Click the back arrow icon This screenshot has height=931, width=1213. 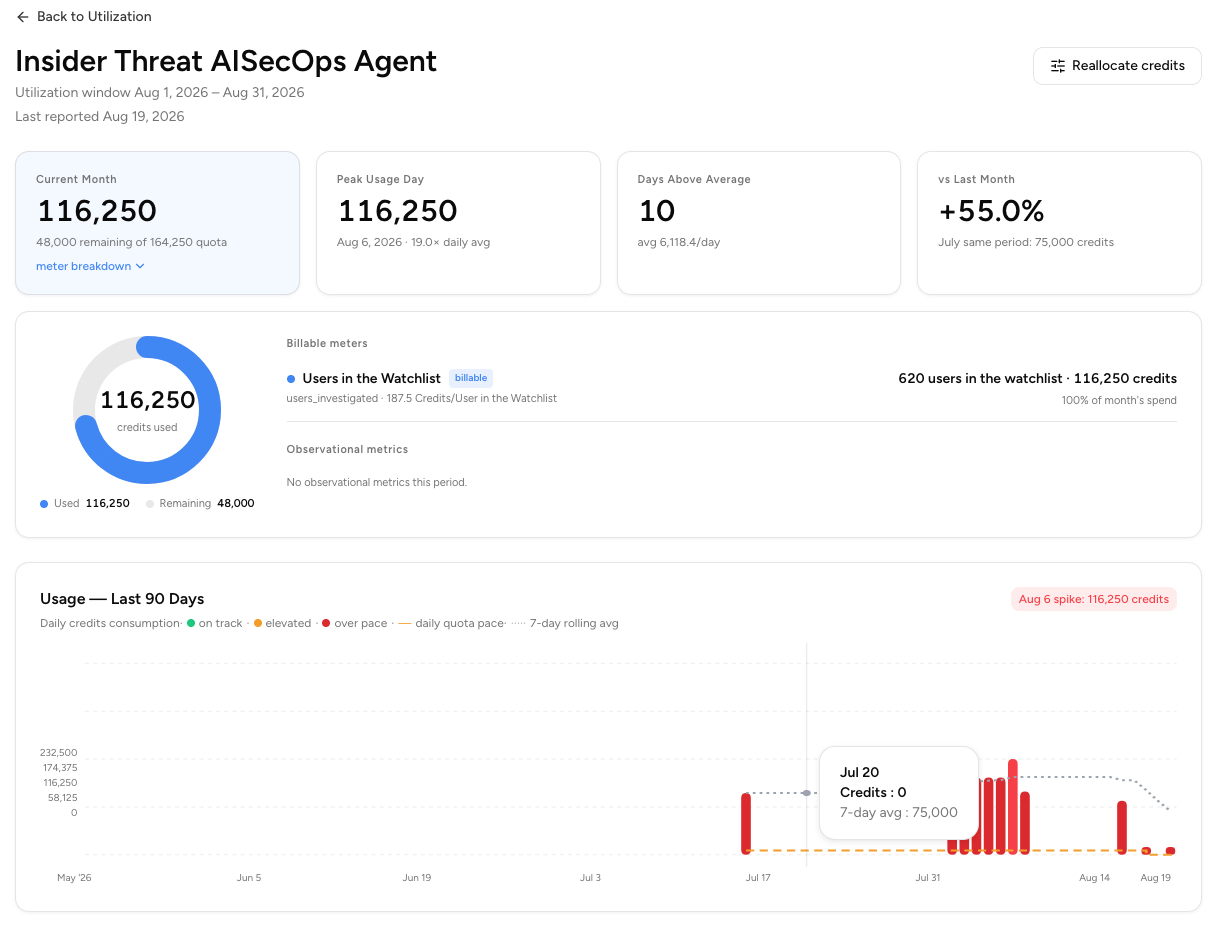(23, 17)
